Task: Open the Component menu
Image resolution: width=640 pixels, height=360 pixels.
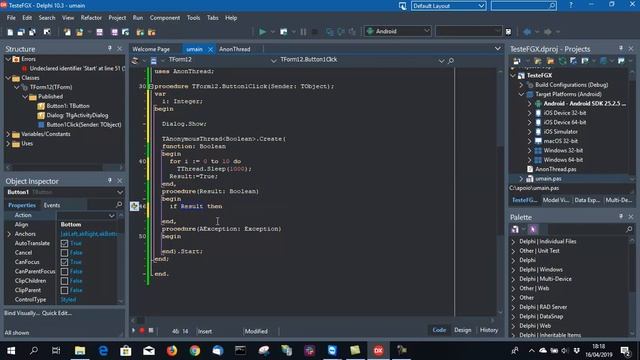Action: point(164,18)
